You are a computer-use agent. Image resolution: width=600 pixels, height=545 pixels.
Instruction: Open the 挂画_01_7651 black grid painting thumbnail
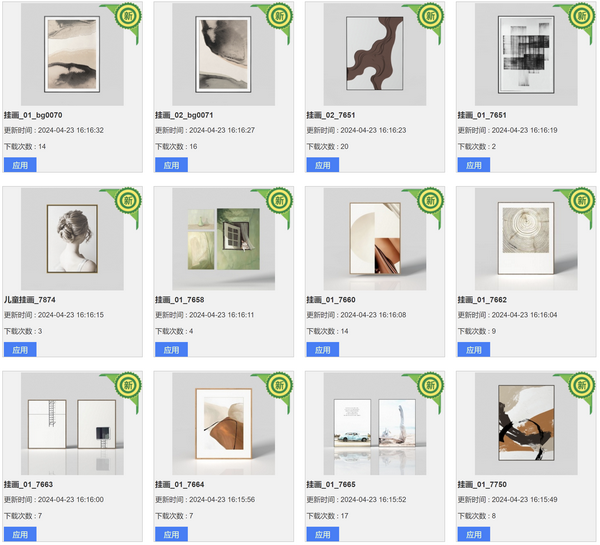pos(526,54)
